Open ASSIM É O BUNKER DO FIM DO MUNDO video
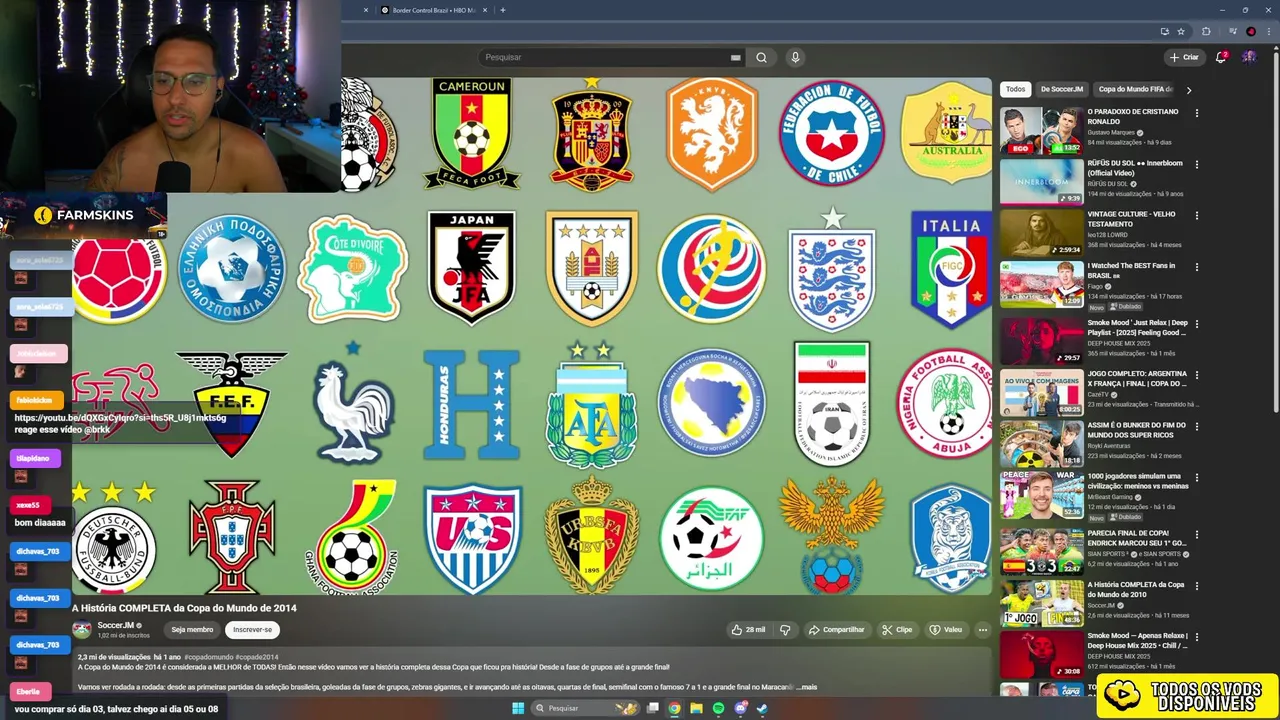1280x720 pixels. [1041, 444]
